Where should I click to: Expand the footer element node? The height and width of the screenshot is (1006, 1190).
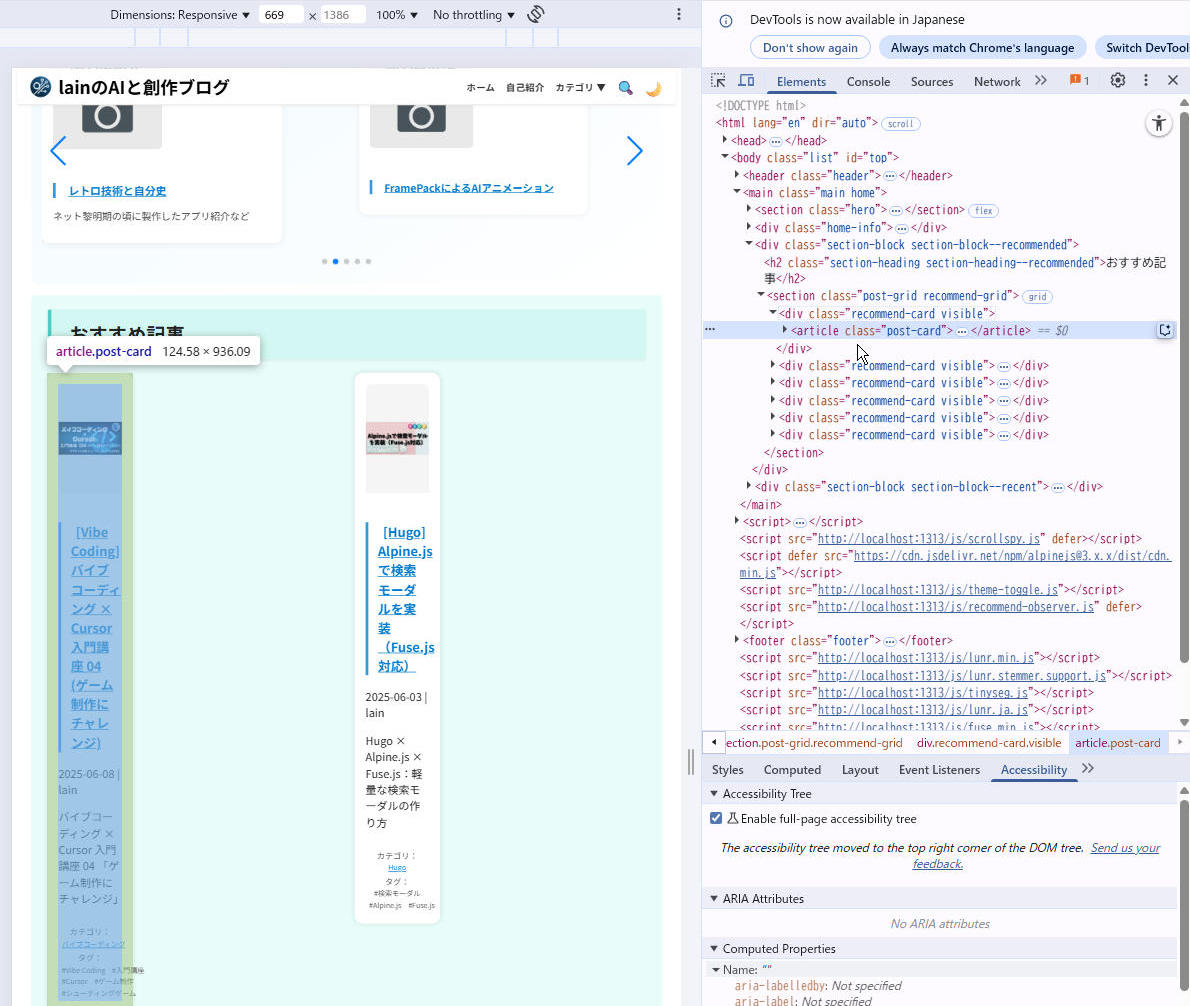(737, 640)
